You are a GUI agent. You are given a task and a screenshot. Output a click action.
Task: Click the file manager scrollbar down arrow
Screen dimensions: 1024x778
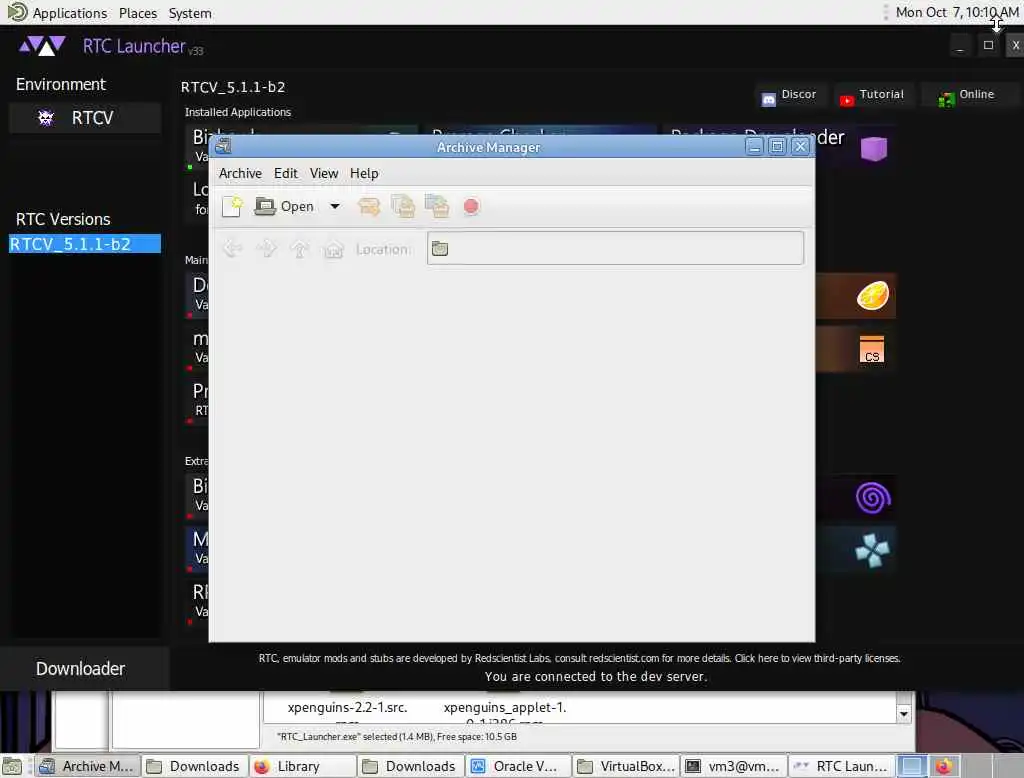click(x=903, y=714)
